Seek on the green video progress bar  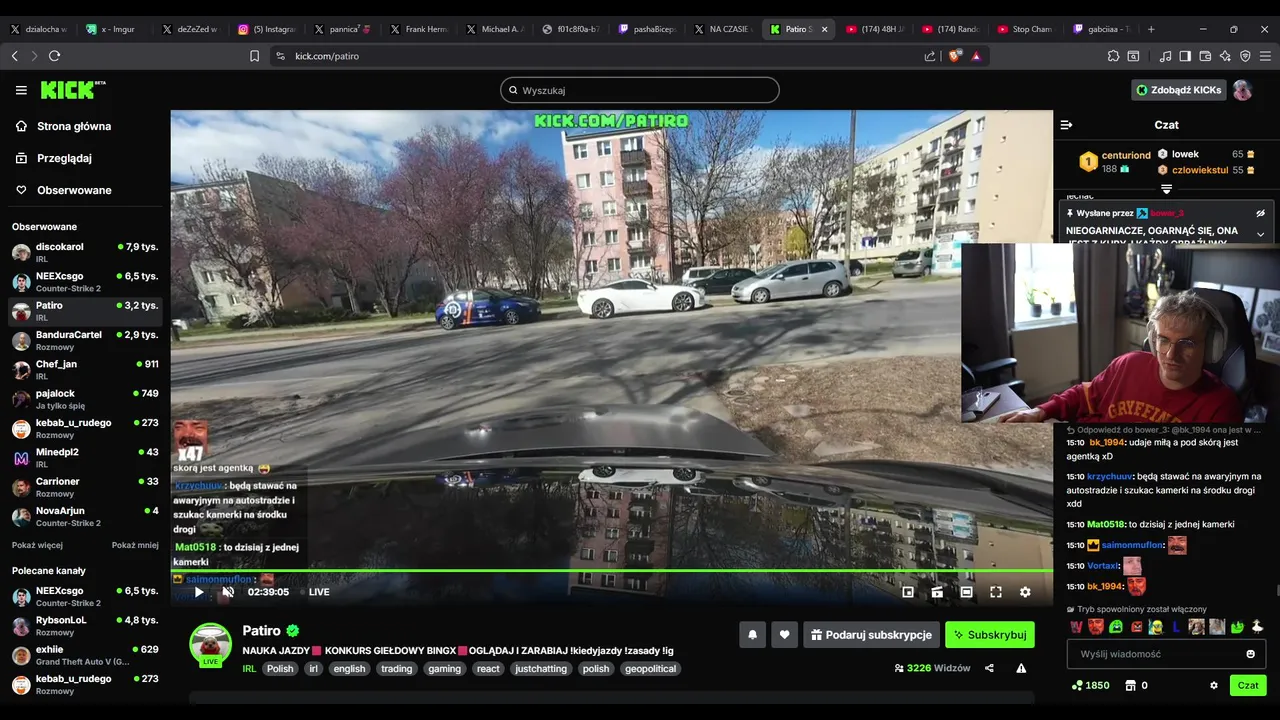(x=611, y=571)
